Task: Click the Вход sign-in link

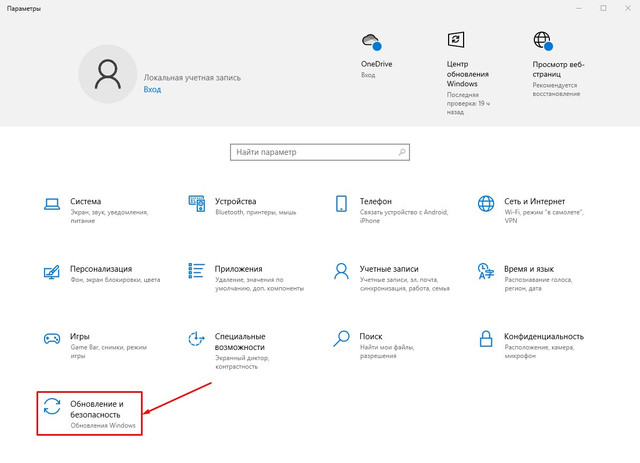Action: pyautogui.click(x=152, y=90)
